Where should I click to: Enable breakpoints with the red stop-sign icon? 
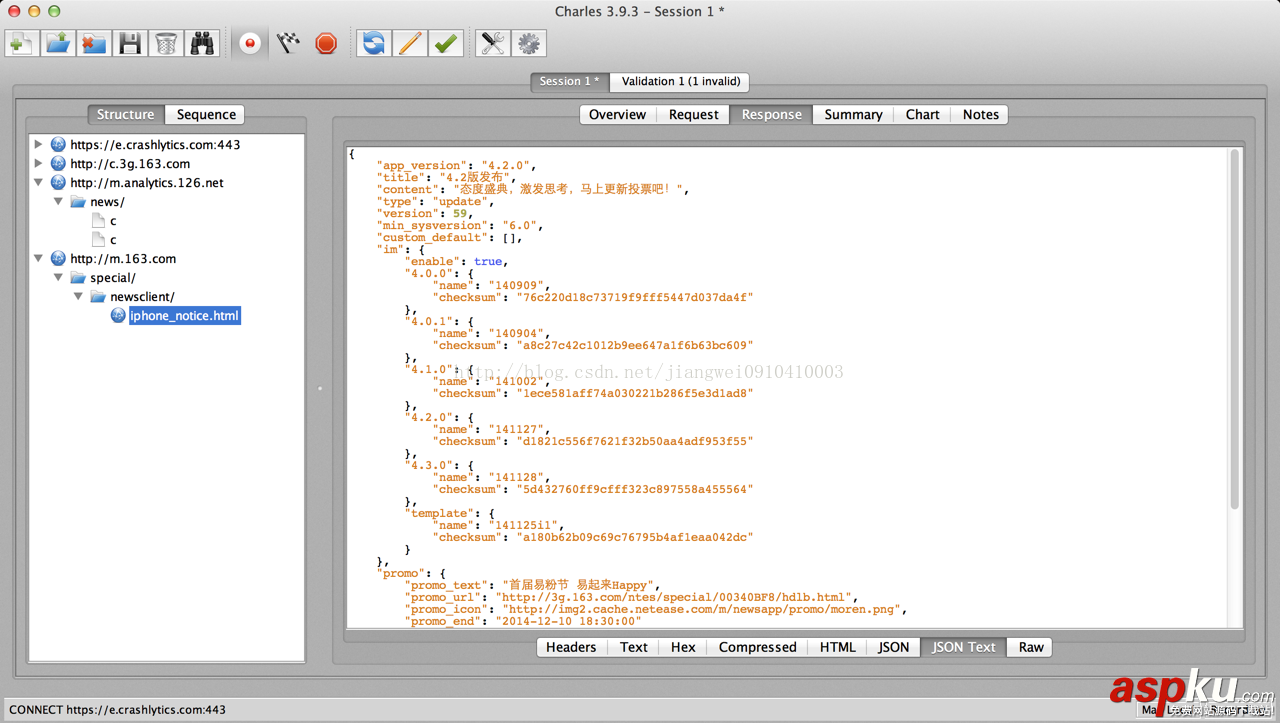pyautogui.click(x=326, y=43)
